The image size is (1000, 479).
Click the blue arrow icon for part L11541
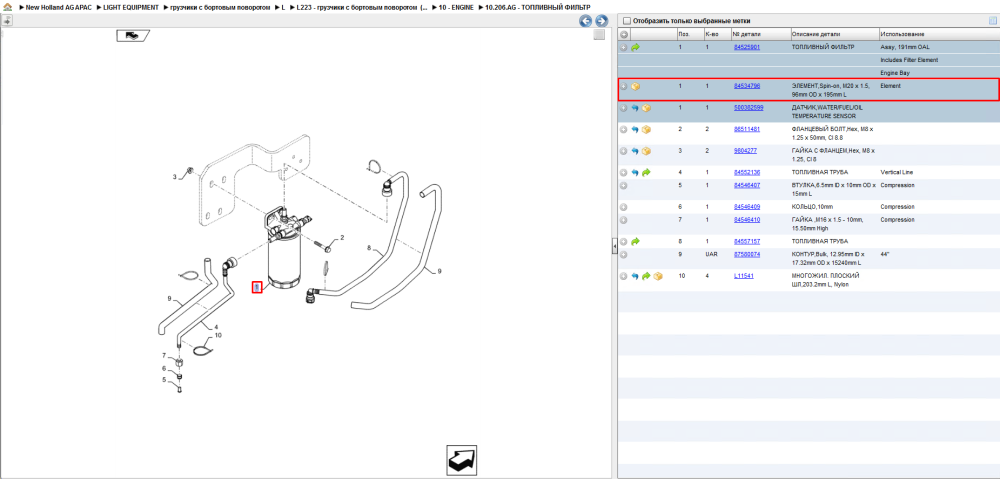point(635,276)
